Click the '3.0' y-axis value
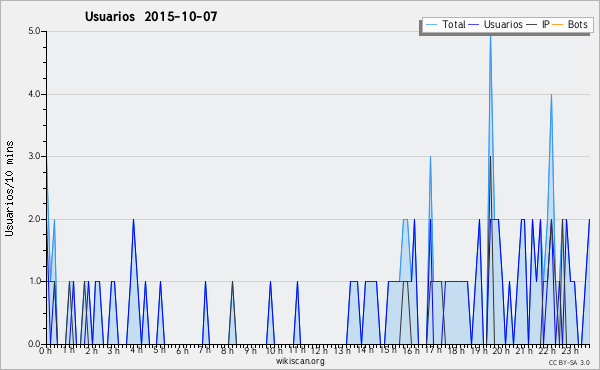600x370 pixels. pyautogui.click(x=34, y=156)
